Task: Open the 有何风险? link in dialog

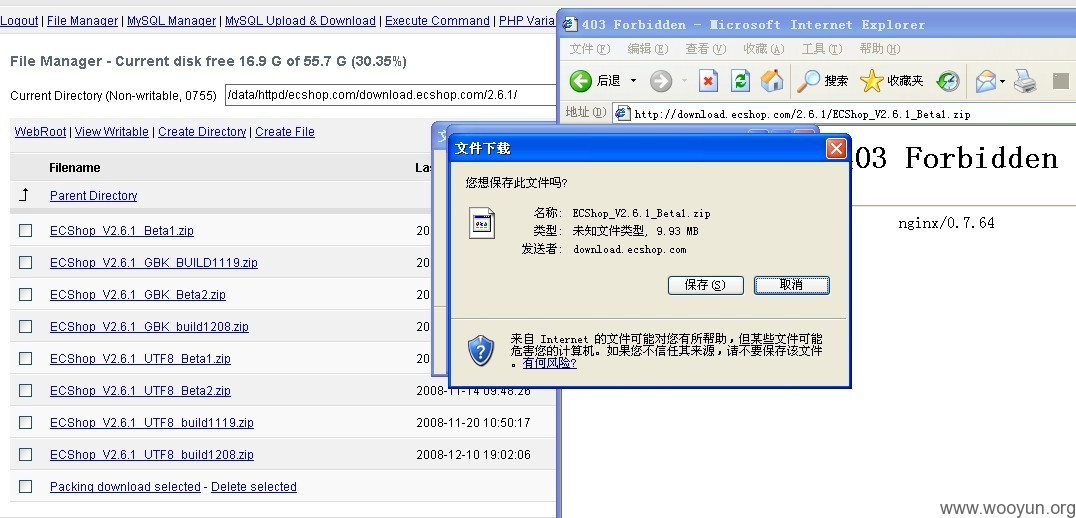Action: [550, 362]
